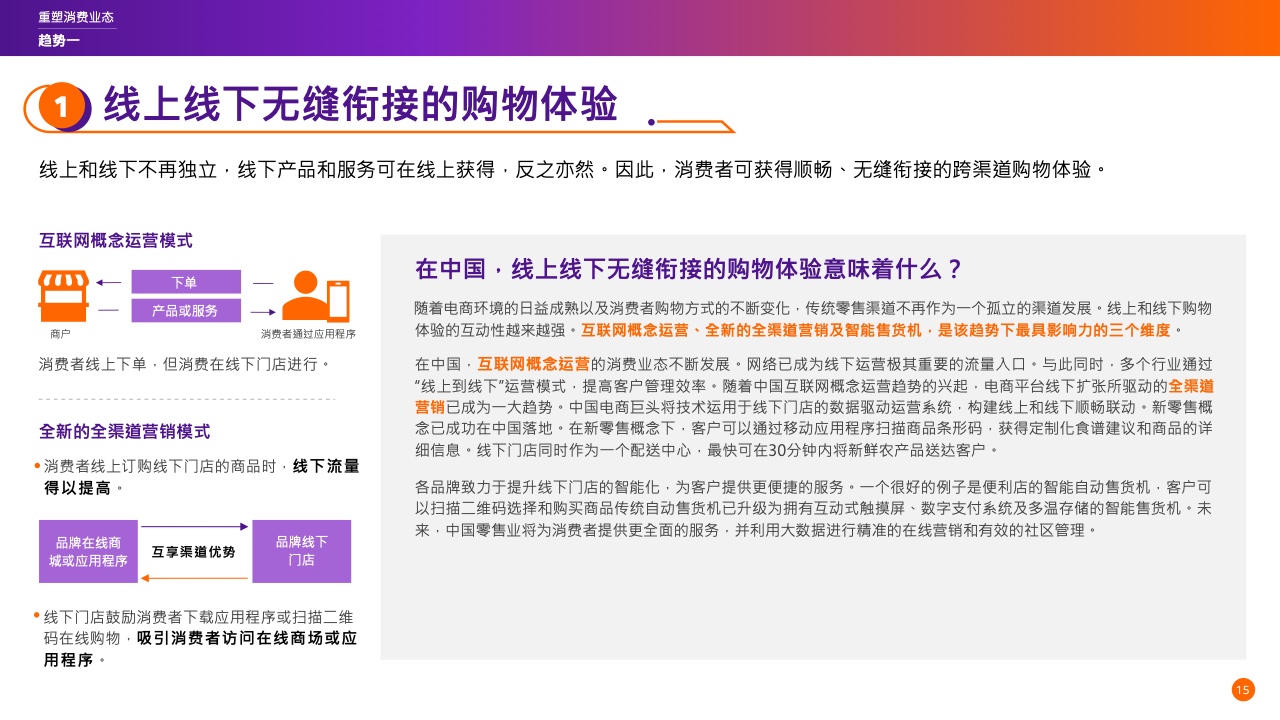Select the purple 产品或服务 box
The width and height of the screenshot is (1280, 720).
pos(186,310)
